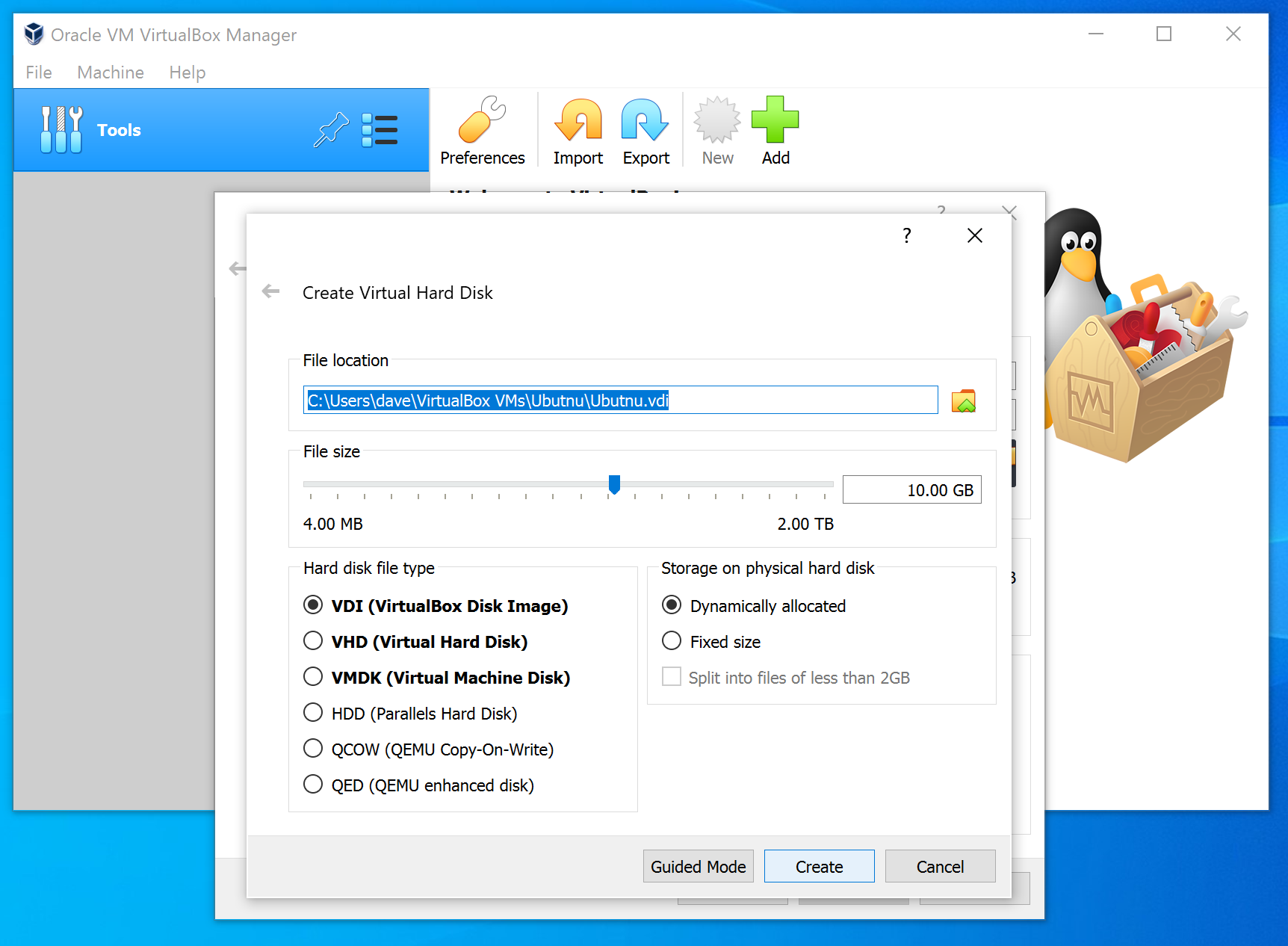Click the 10.00 GB file size field

pyautogui.click(x=911, y=489)
